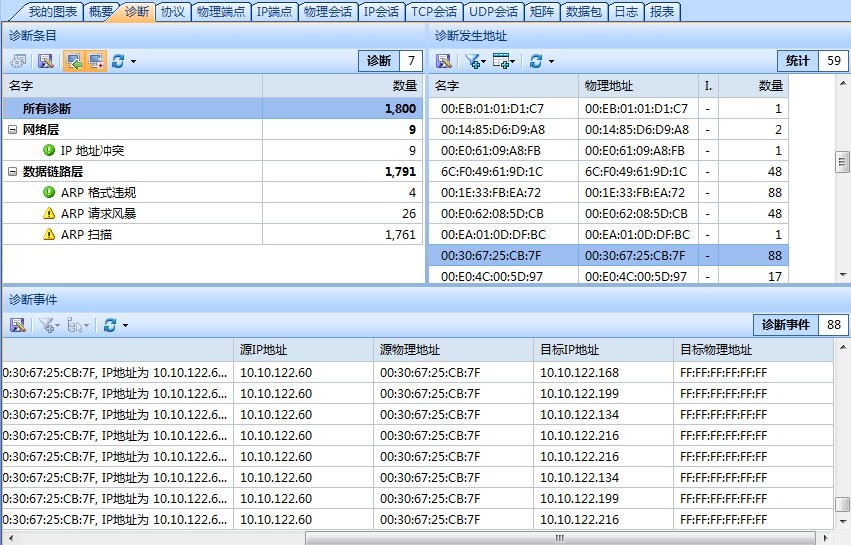Click the red-marked computer icon in diagnosis toolbar
851x545 pixels.
95,61
